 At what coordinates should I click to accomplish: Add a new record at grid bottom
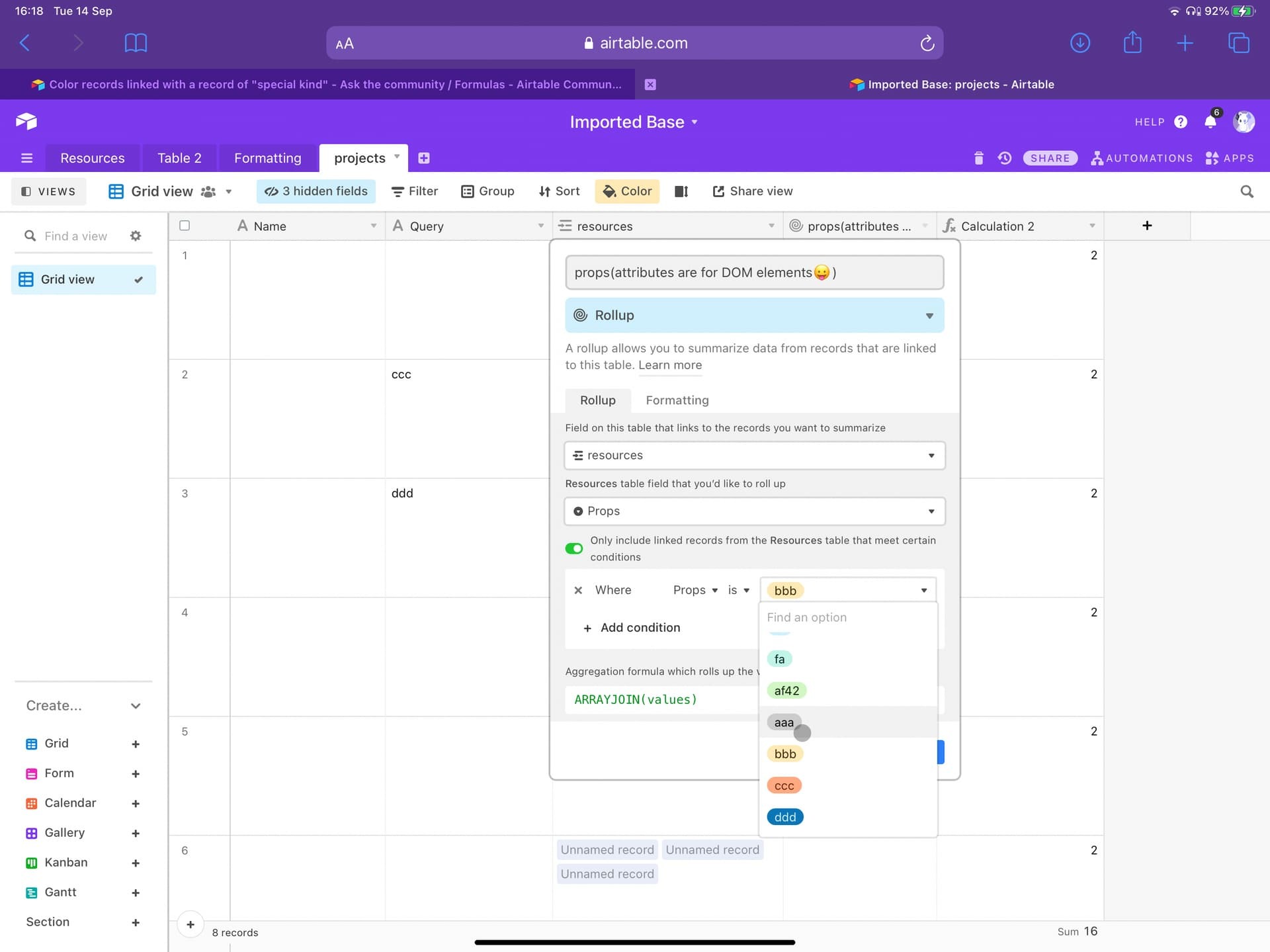[x=190, y=925]
